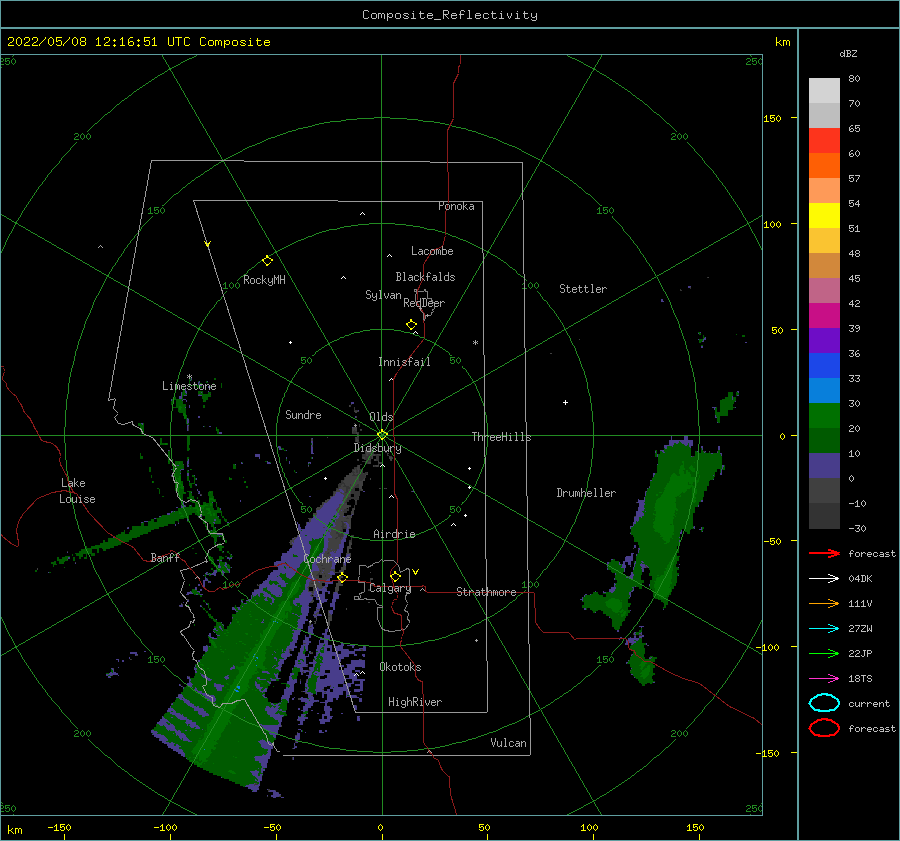Pick the purple 39 dBZ color swatch

pos(824,340)
